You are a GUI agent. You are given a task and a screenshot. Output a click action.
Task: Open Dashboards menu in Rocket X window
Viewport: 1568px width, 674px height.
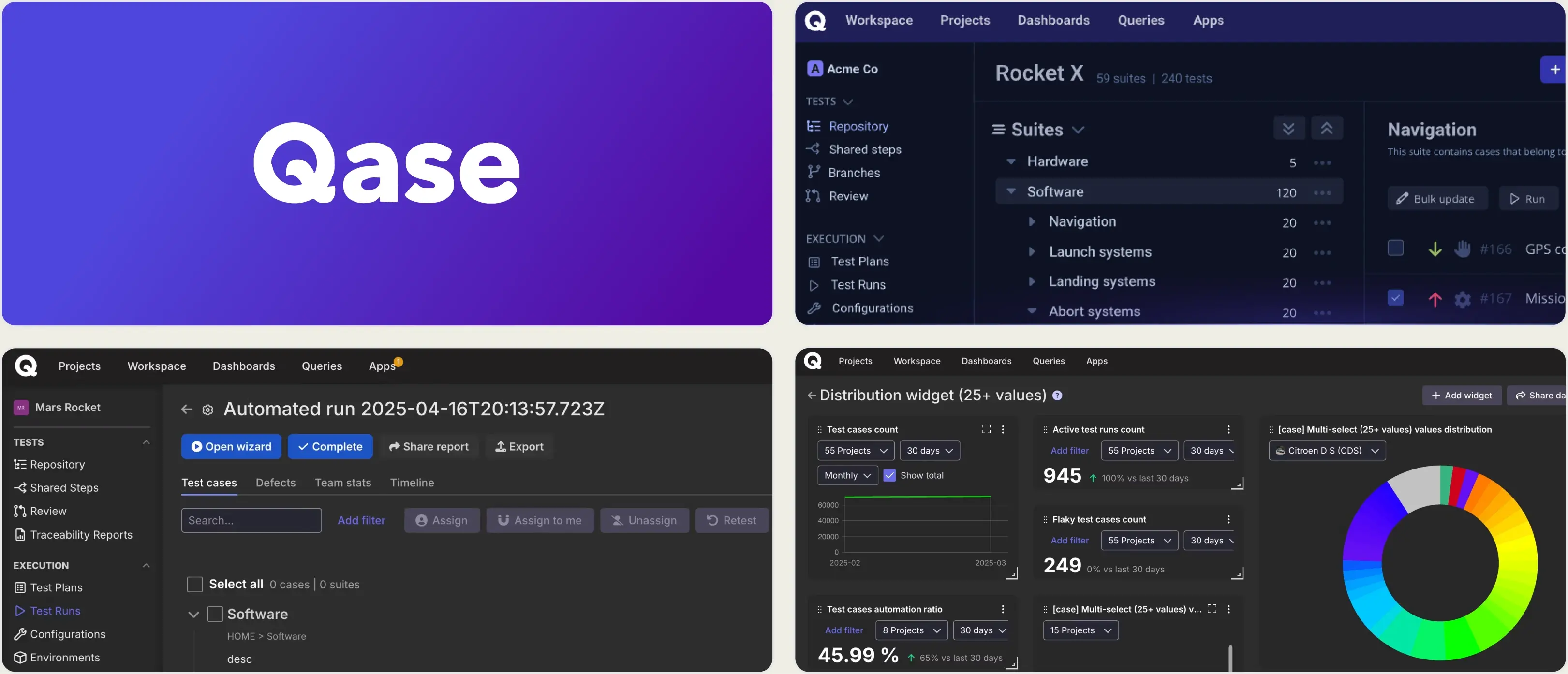(1053, 21)
